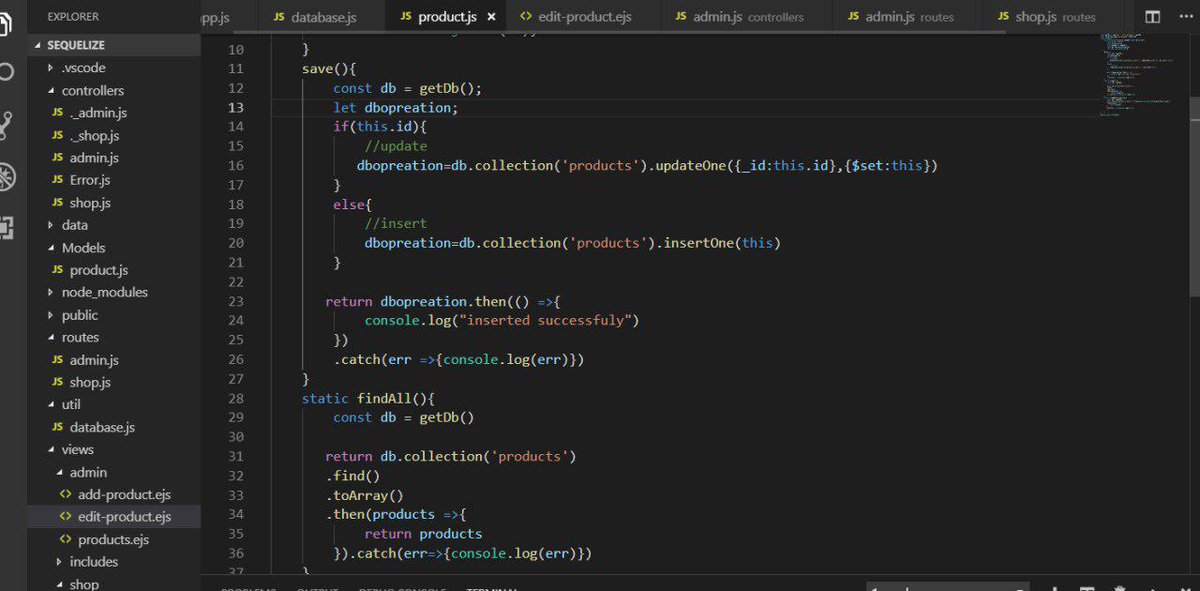Place cursor on "let dbopreation;" line

click(x=395, y=107)
